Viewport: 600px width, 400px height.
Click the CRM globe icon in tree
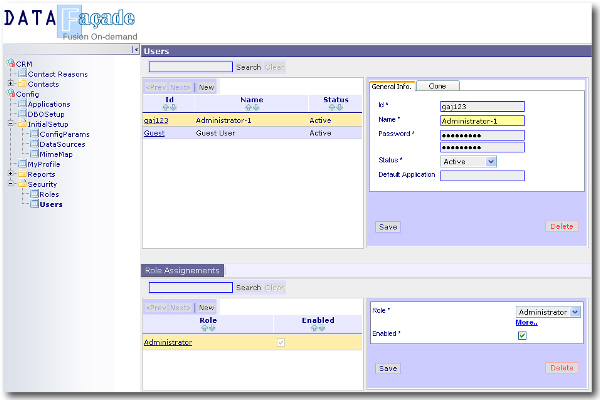pyautogui.click(x=11, y=64)
